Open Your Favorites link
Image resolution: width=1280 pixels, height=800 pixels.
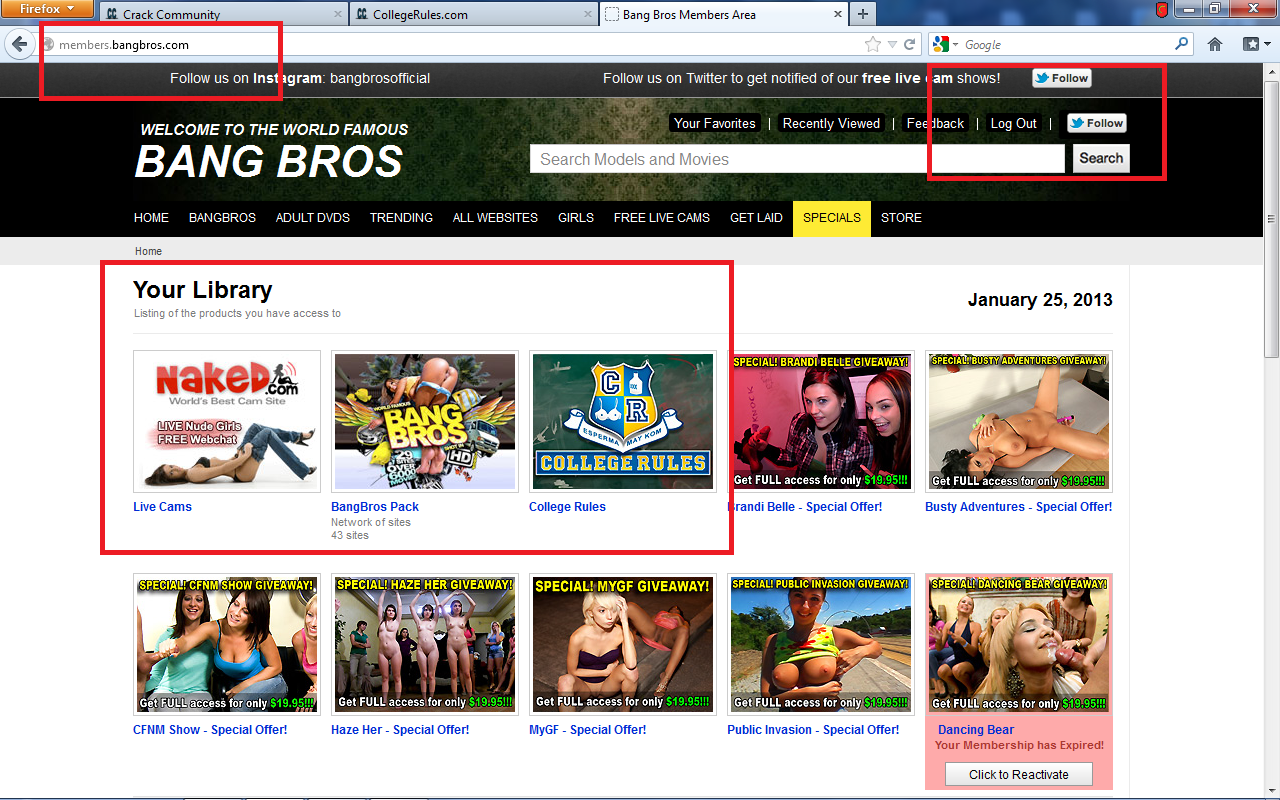(715, 123)
